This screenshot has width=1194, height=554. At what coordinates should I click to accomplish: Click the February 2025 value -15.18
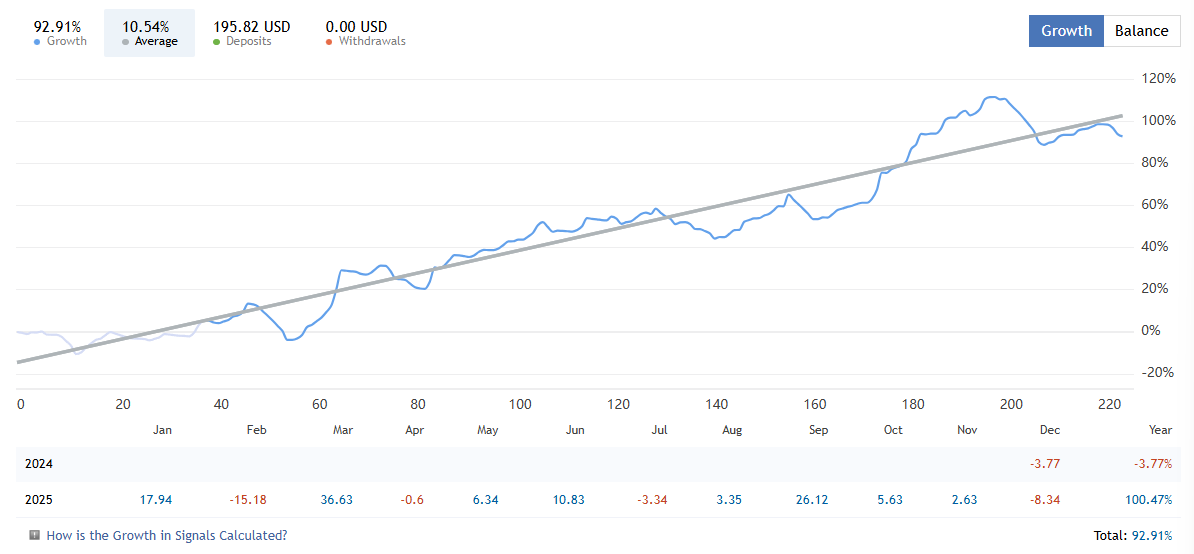pos(248,499)
